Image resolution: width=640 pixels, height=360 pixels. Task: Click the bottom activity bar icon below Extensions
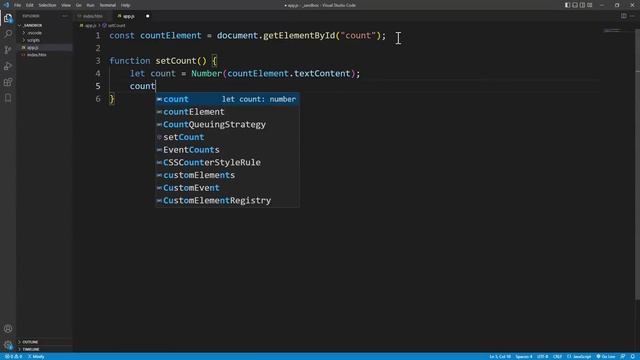[x=8, y=98]
